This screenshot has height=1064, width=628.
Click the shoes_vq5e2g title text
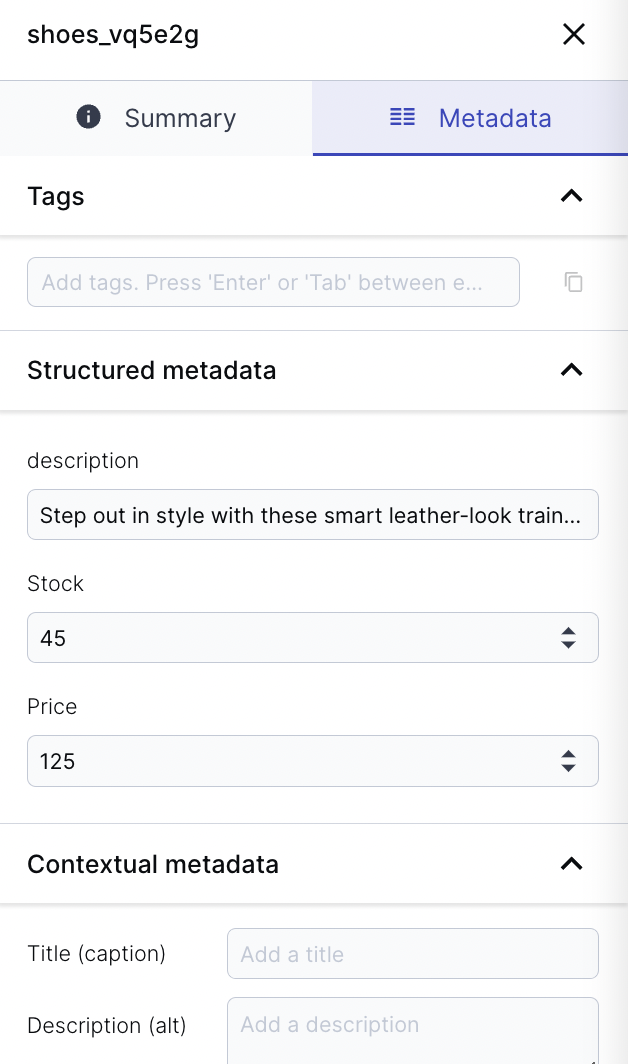(113, 34)
